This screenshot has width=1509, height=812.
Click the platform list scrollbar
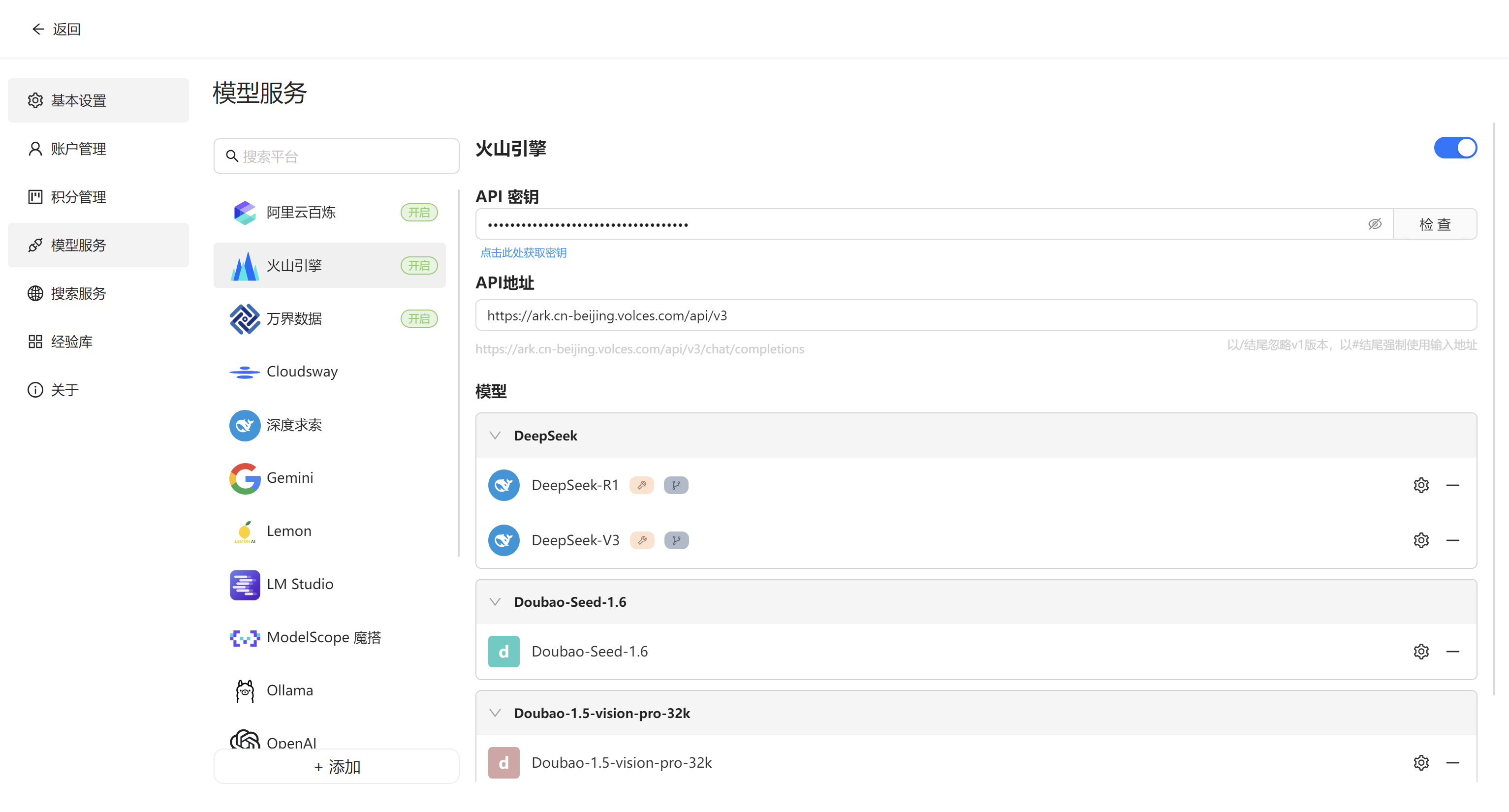tap(459, 373)
